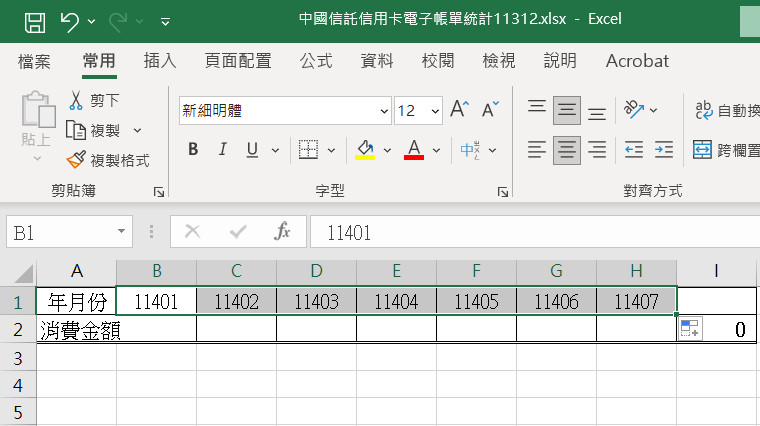
Task: Open the font name dropdown
Action: click(x=385, y=111)
